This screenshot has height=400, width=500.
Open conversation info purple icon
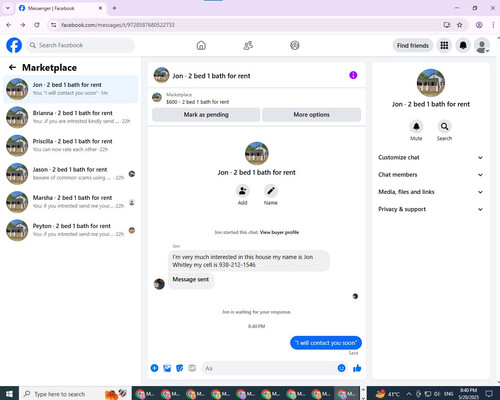point(353,75)
